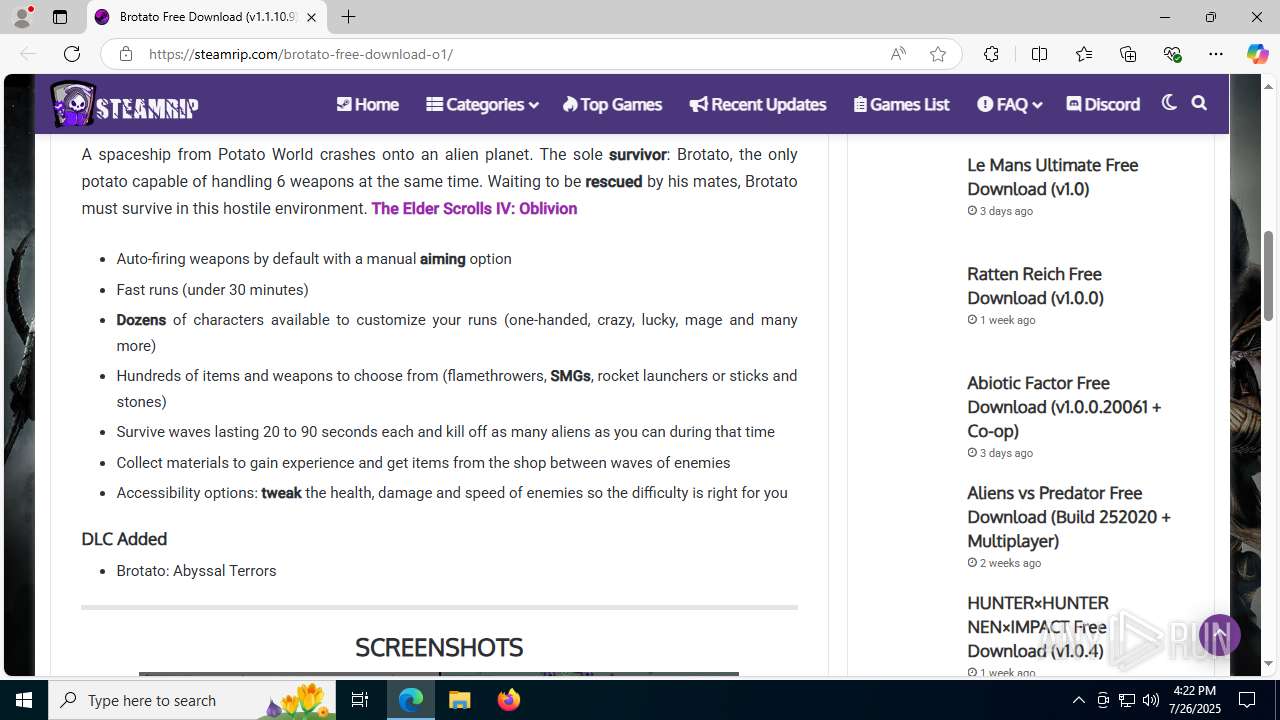Open volume control tray icon

click(1151, 700)
